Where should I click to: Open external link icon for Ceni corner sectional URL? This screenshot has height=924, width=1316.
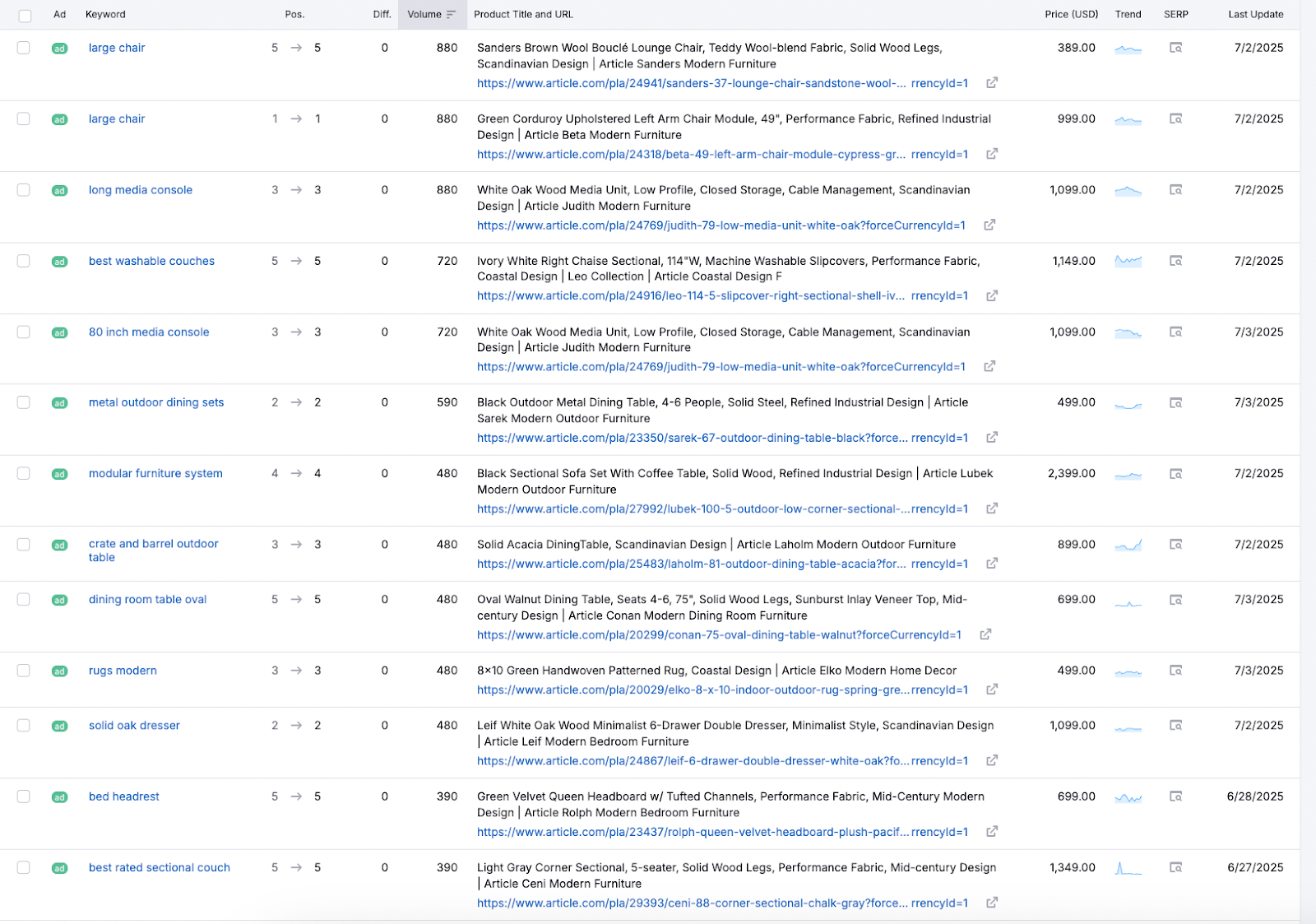[x=992, y=903]
